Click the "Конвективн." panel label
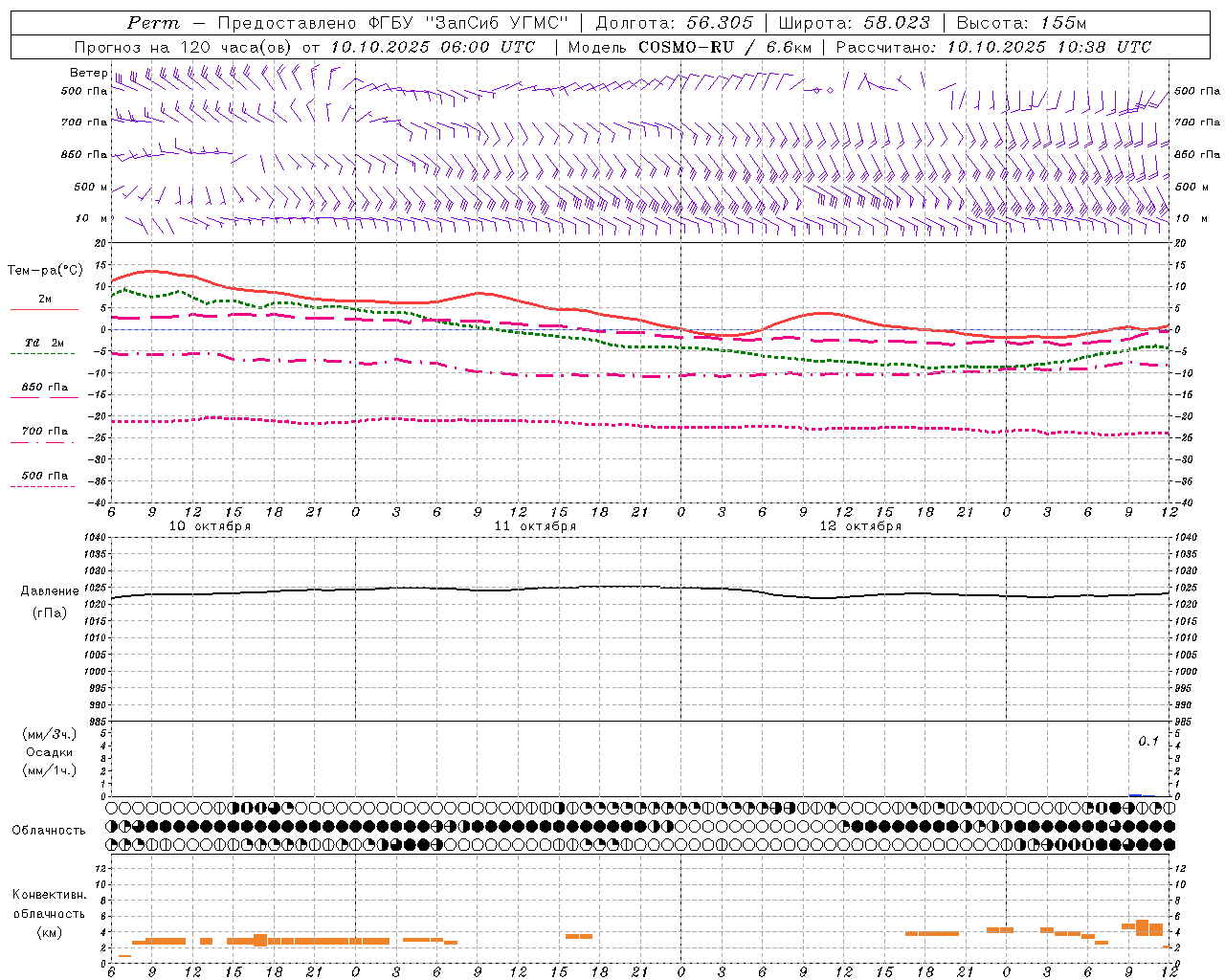Image resolution: width=1225 pixels, height=980 pixels. (x=50, y=895)
